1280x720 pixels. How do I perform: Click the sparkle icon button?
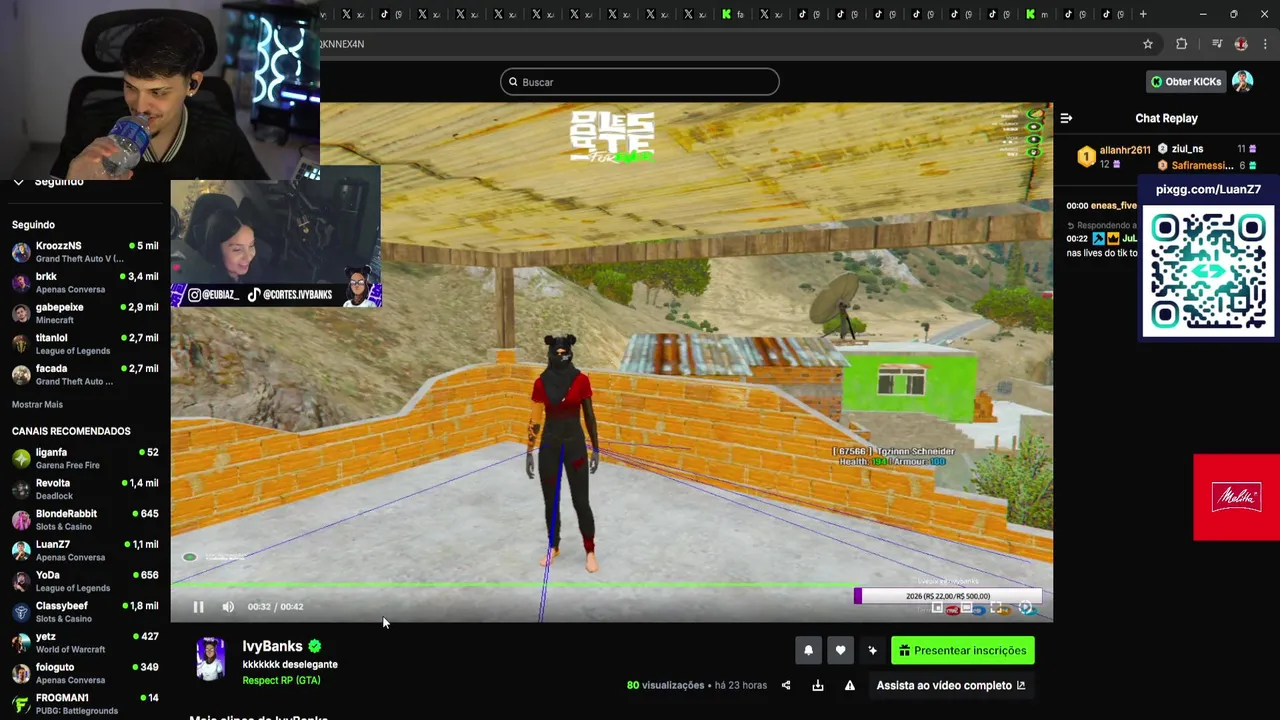coord(872,651)
